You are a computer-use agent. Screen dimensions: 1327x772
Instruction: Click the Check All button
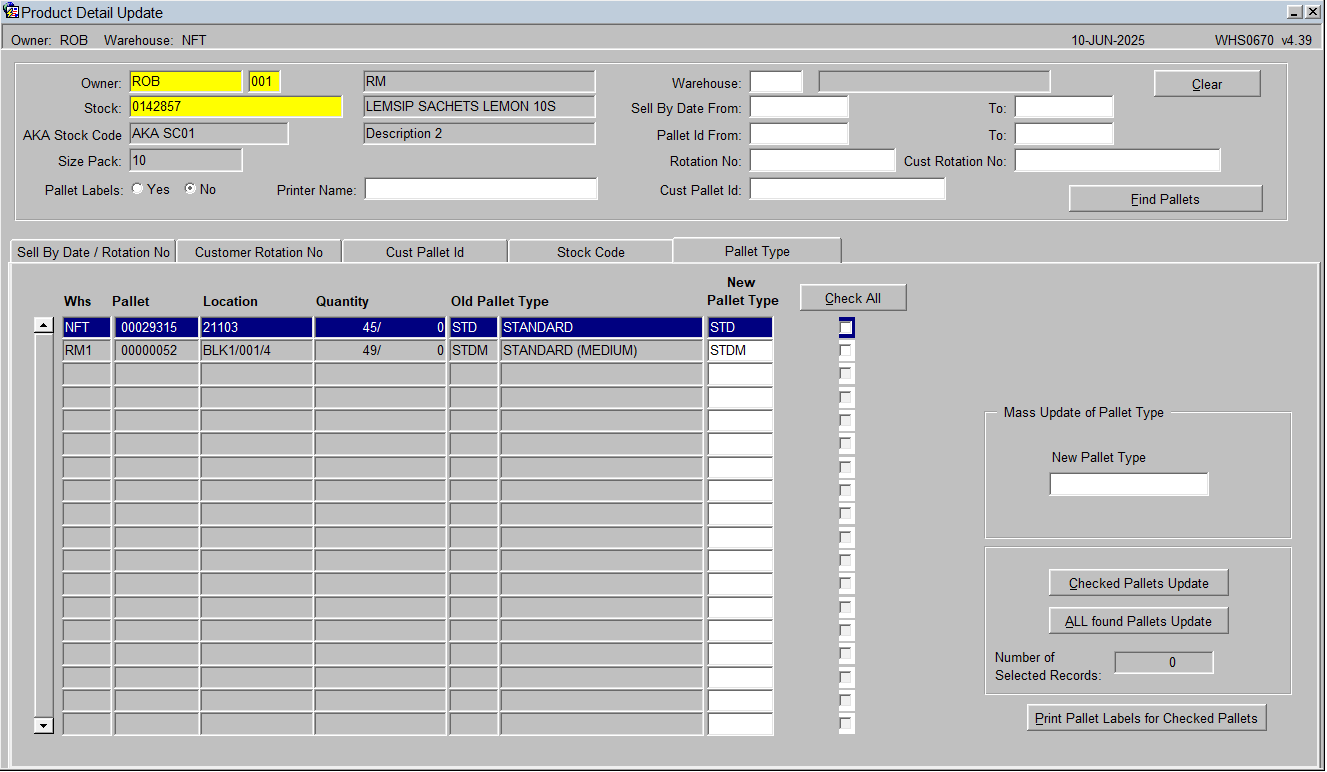[853, 298]
